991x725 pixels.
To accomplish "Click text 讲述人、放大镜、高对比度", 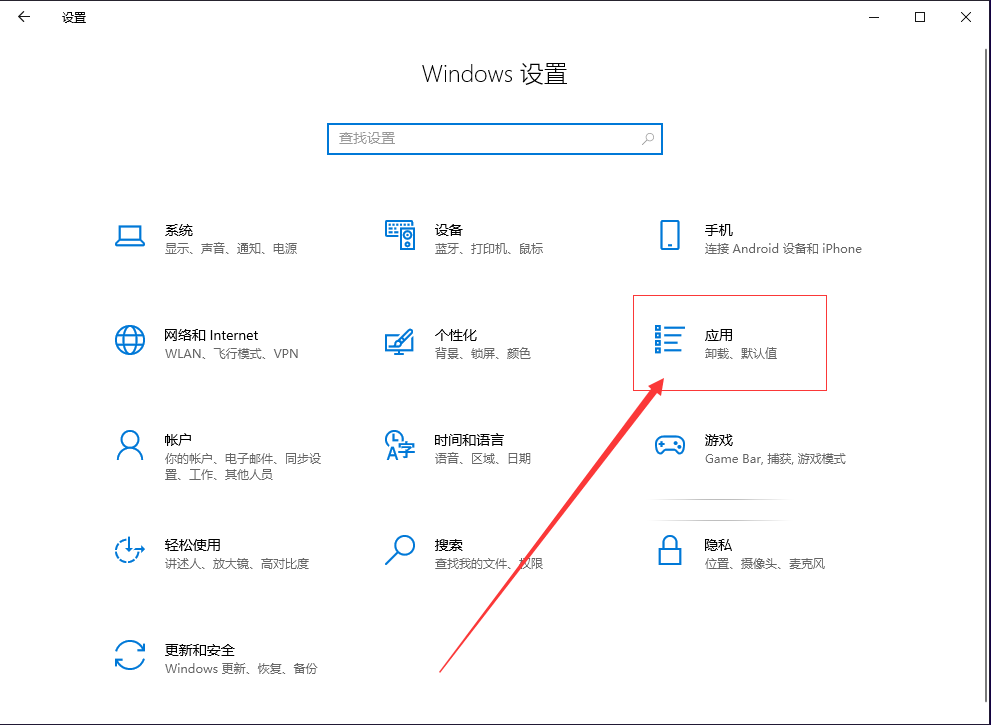I will [x=237, y=563].
